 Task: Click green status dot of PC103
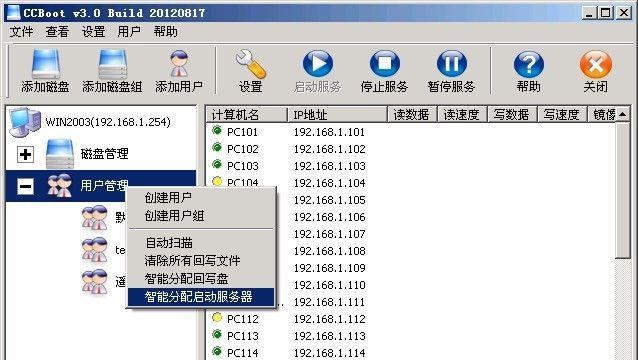pos(217,164)
